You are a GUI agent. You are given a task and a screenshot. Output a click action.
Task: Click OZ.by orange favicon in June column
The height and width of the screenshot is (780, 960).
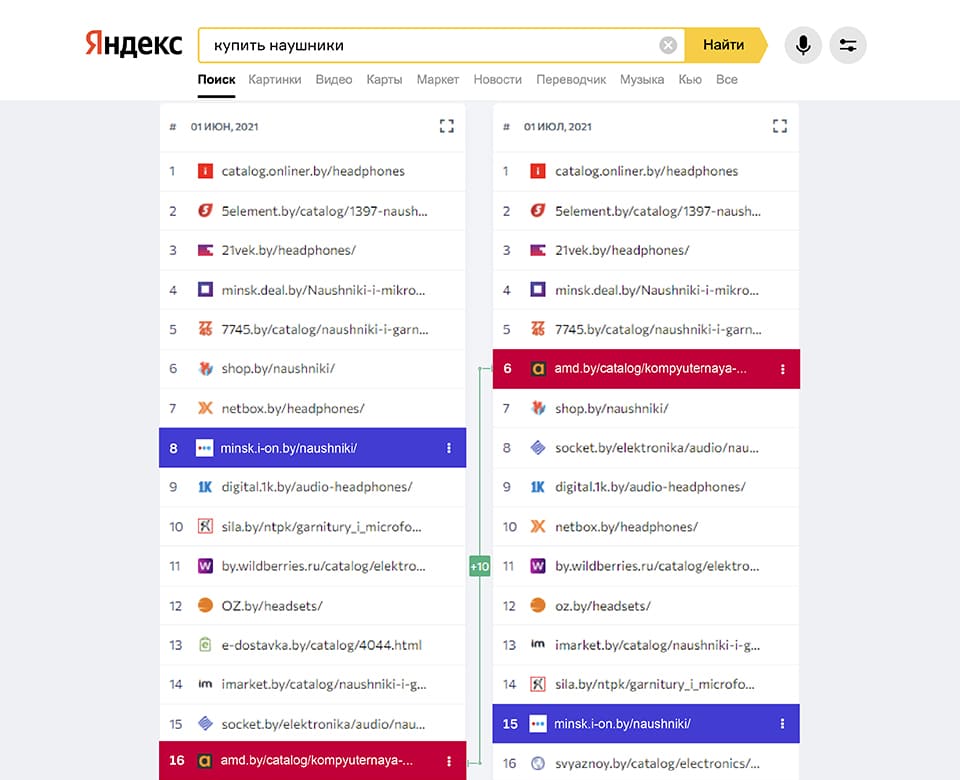[205, 606]
